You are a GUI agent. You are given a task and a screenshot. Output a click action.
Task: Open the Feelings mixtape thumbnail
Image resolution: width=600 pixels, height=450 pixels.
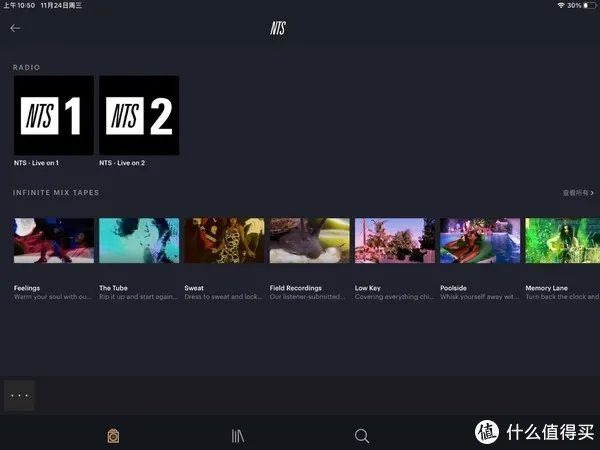click(x=54, y=240)
